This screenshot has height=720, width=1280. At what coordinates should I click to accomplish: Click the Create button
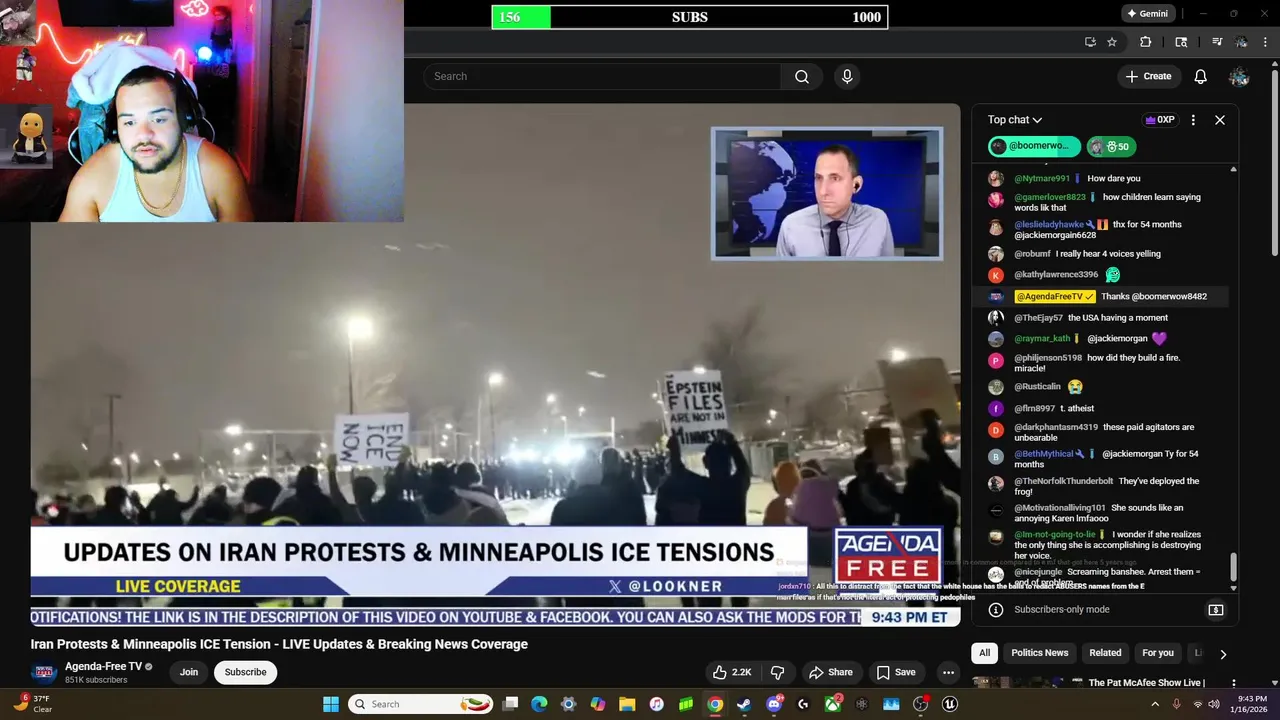[x=1148, y=77]
